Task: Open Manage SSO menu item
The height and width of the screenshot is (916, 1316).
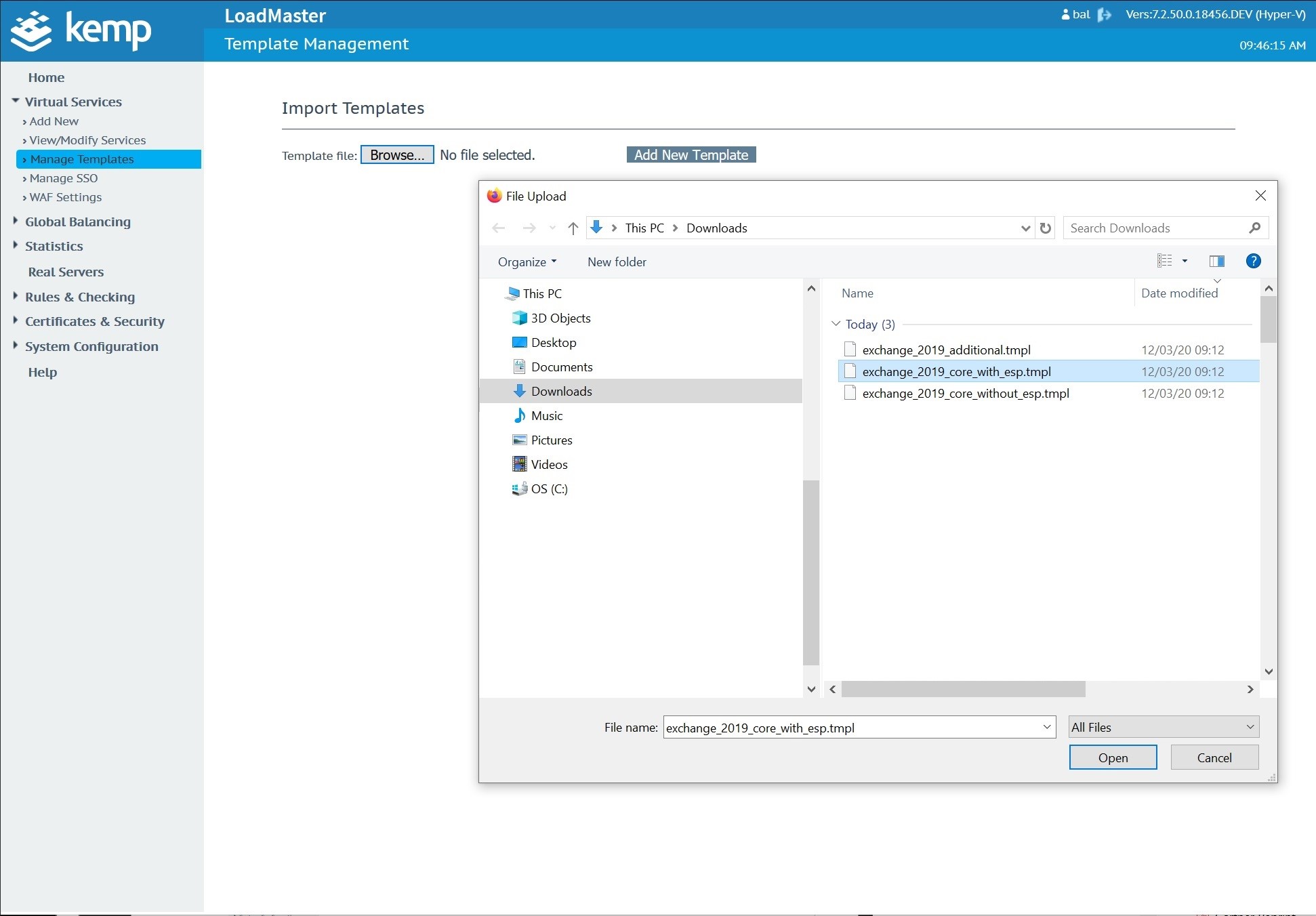Action: pyautogui.click(x=64, y=178)
